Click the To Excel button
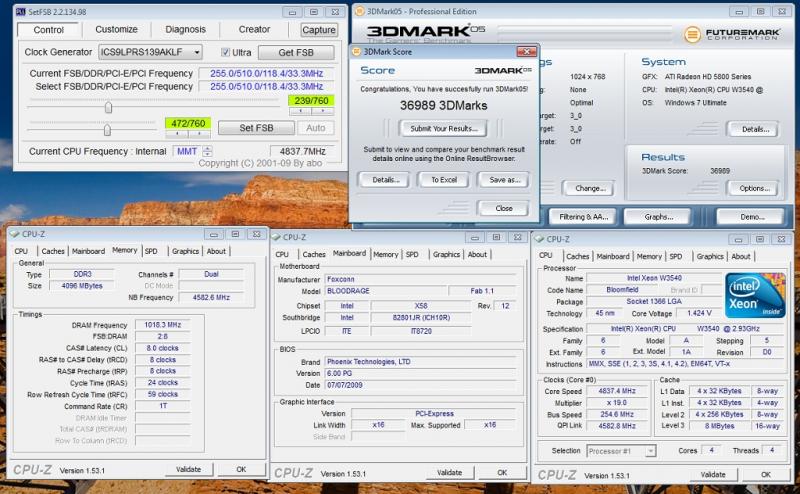This screenshot has height=494, width=800. pyautogui.click(x=443, y=180)
